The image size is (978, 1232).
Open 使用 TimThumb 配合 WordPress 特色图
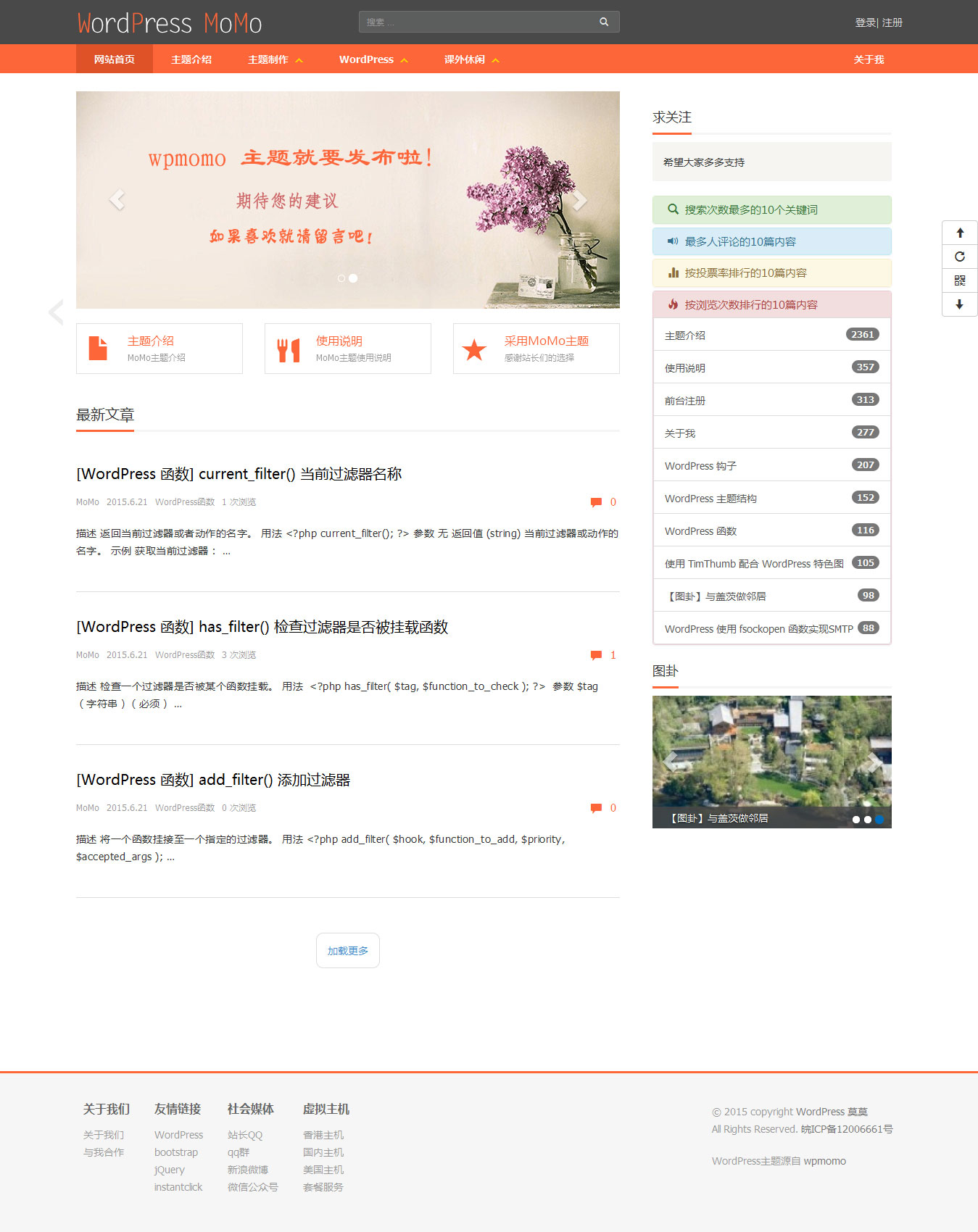click(x=772, y=563)
